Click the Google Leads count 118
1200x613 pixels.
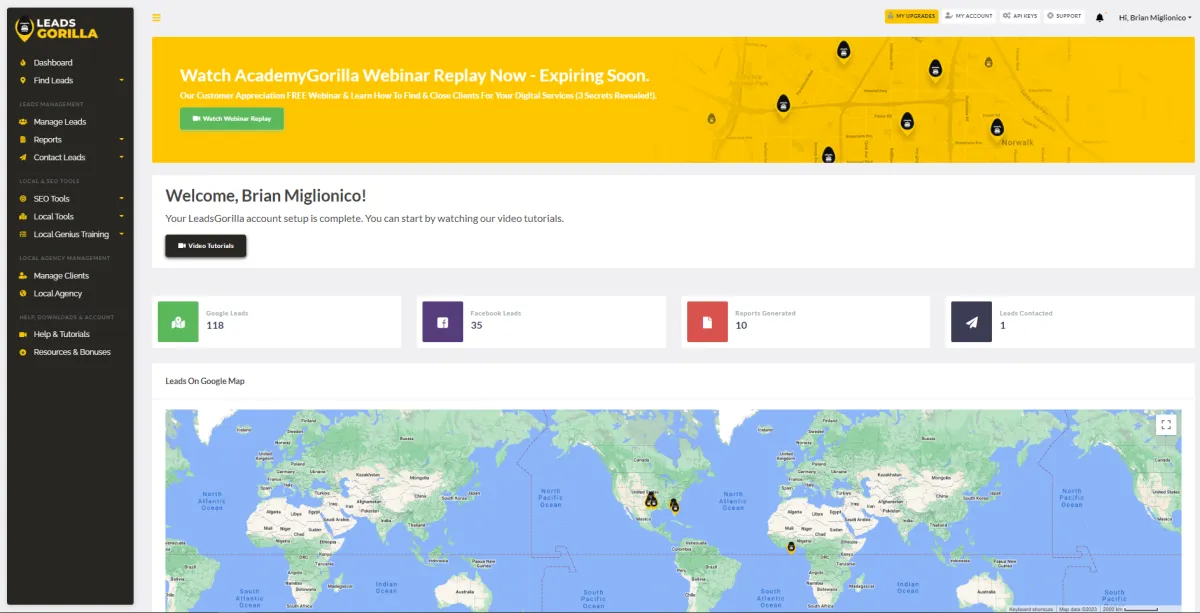click(x=215, y=326)
